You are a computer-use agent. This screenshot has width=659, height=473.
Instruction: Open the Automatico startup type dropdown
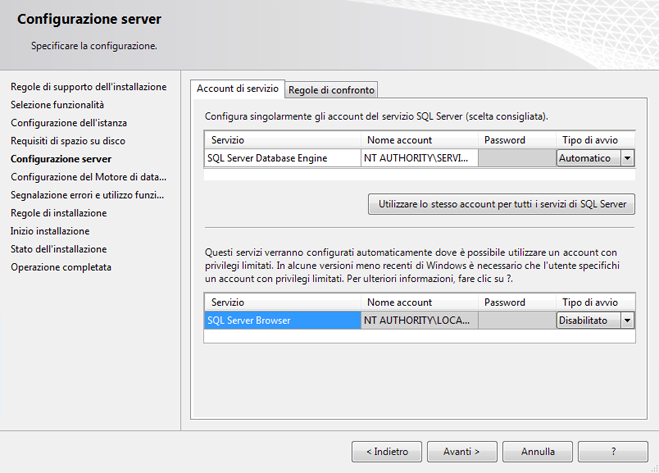point(627,158)
